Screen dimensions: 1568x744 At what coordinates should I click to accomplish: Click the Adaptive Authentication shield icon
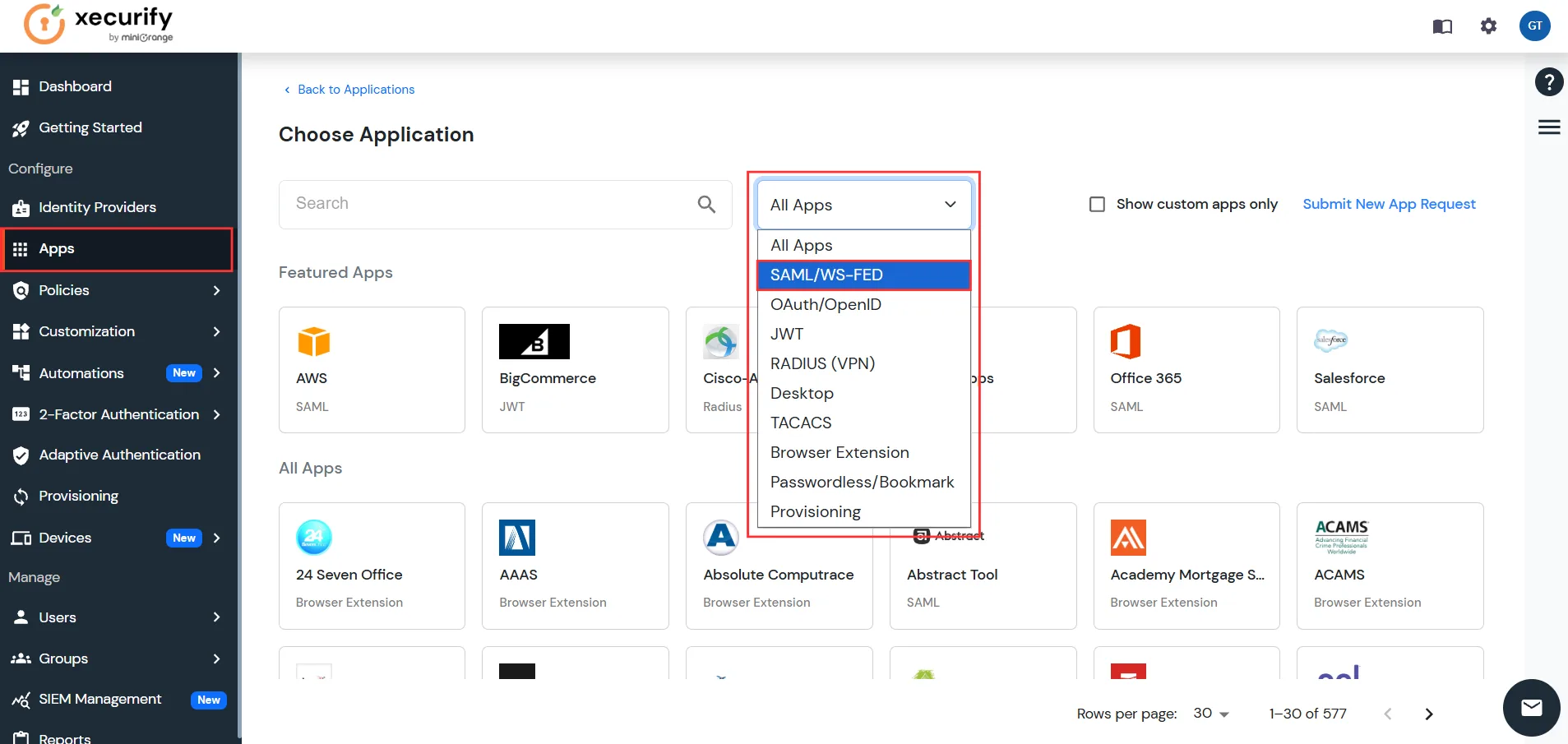[x=21, y=455]
